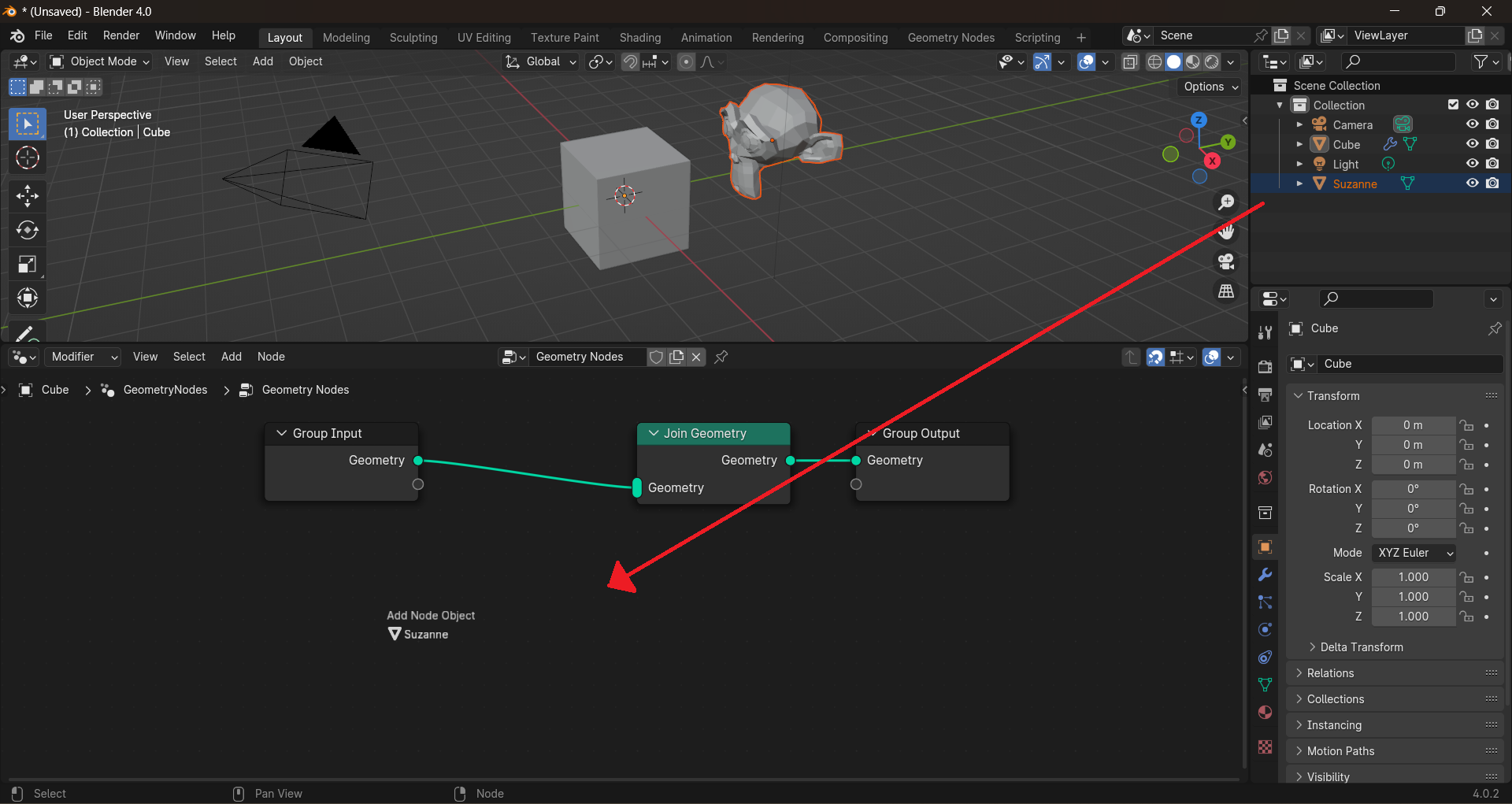Open the Render properties tab icon
The width and height of the screenshot is (1512, 804).
pyautogui.click(x=1265, y=367)
